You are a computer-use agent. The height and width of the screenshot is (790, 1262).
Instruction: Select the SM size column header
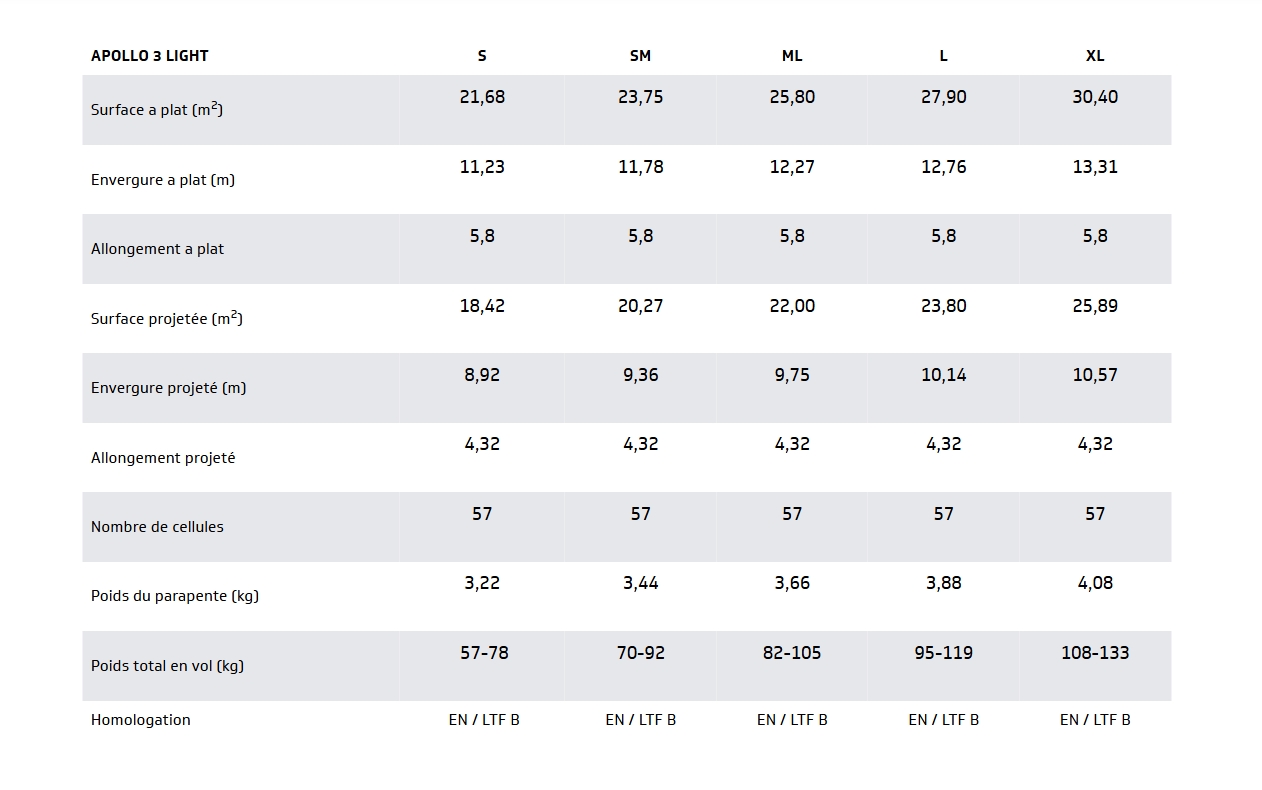pyautogui.click(x=640, y=56)
